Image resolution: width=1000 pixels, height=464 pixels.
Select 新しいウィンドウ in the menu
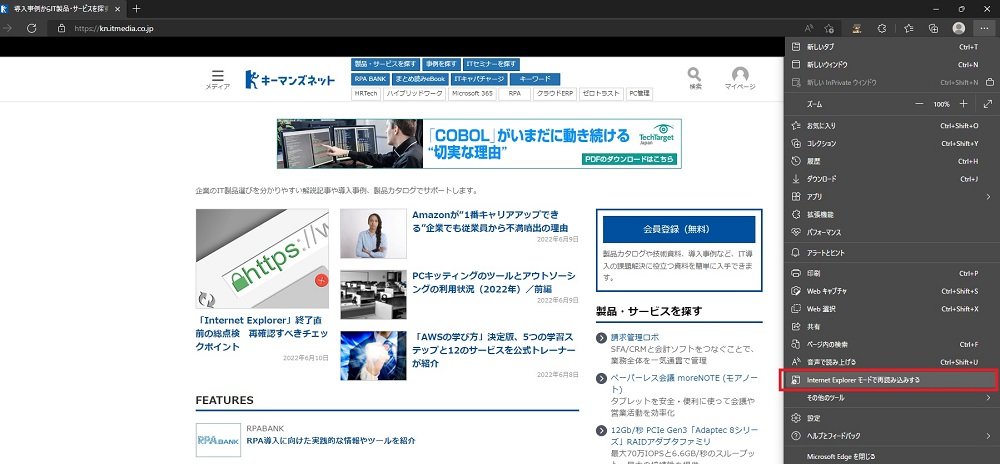click(x=892, y=64)
